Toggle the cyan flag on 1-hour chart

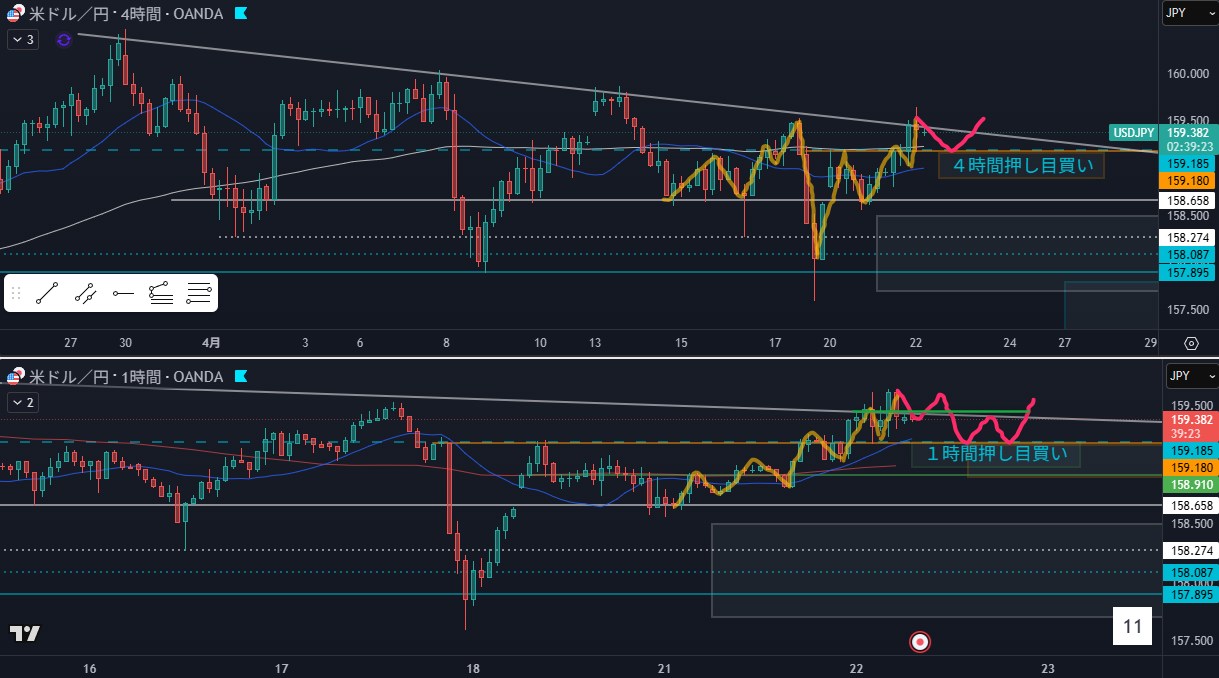[241, 377]
